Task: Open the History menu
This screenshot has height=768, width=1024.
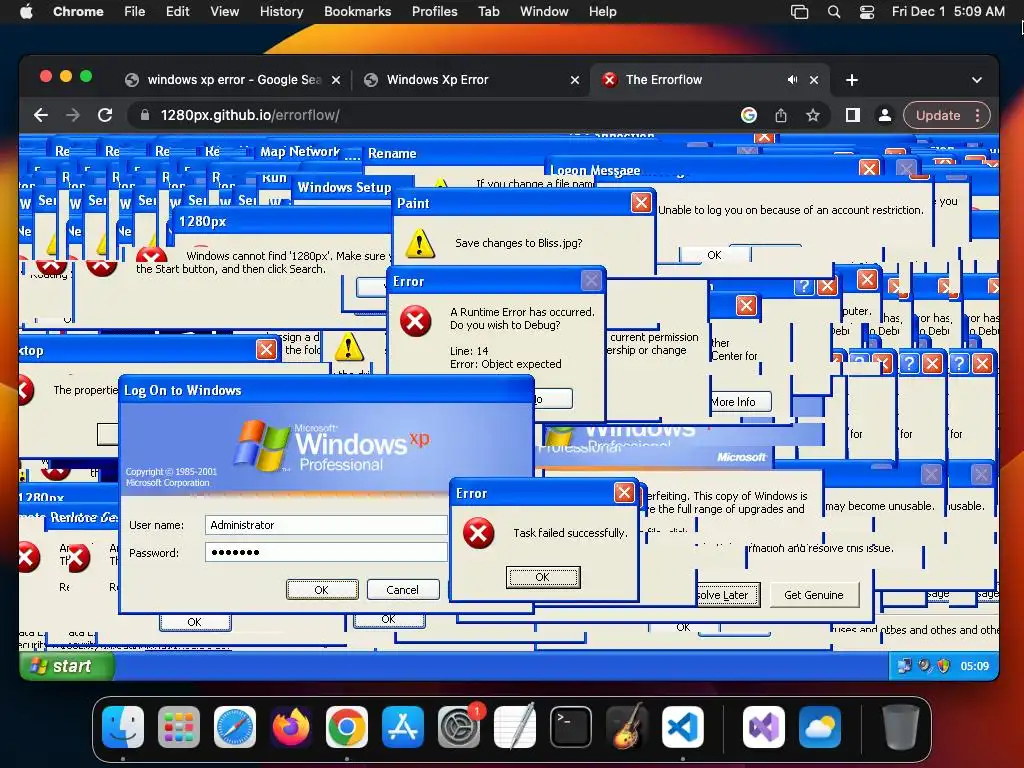Action: click(x=281, y=11)
